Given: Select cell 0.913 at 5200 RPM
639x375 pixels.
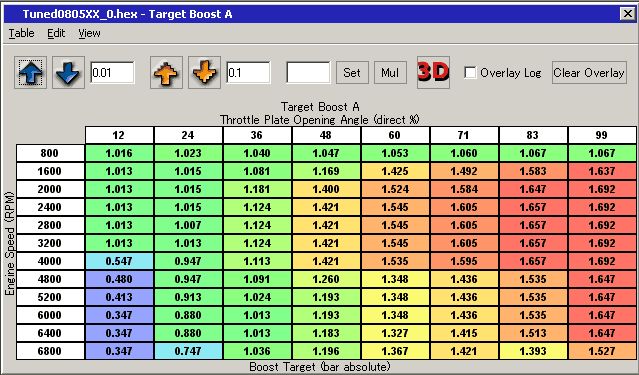Looking at the screenshot, I should click(x=188, y=297).
